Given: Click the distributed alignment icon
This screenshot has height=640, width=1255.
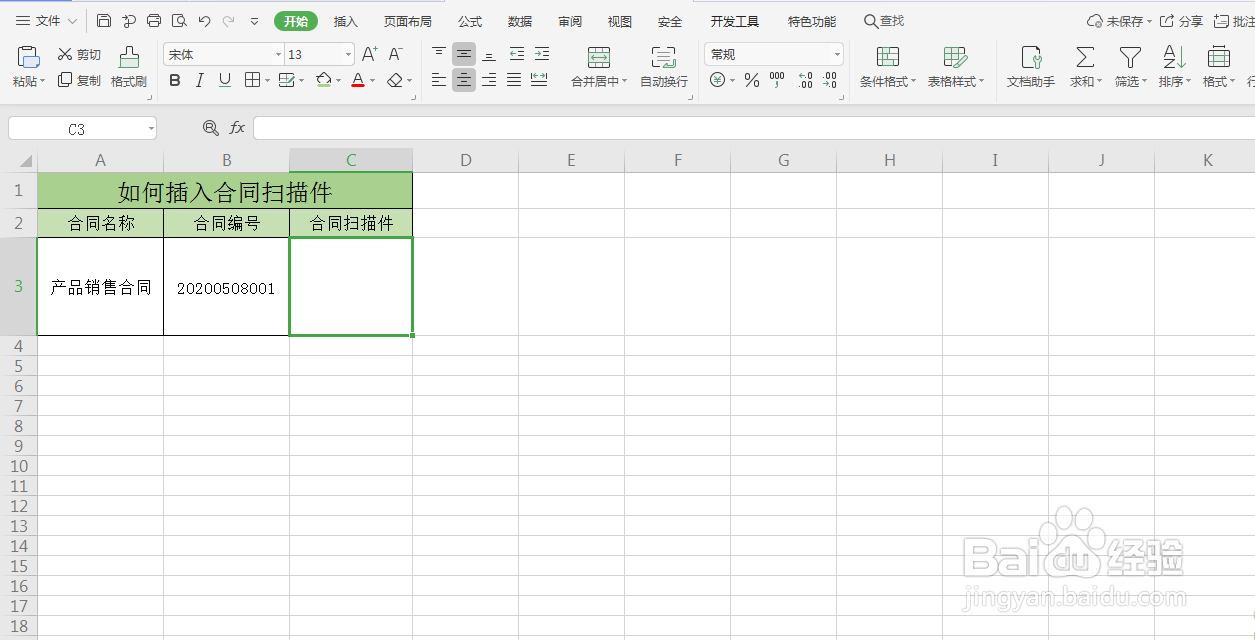Looking at the screenshot, I should click(x=539, y=80).
